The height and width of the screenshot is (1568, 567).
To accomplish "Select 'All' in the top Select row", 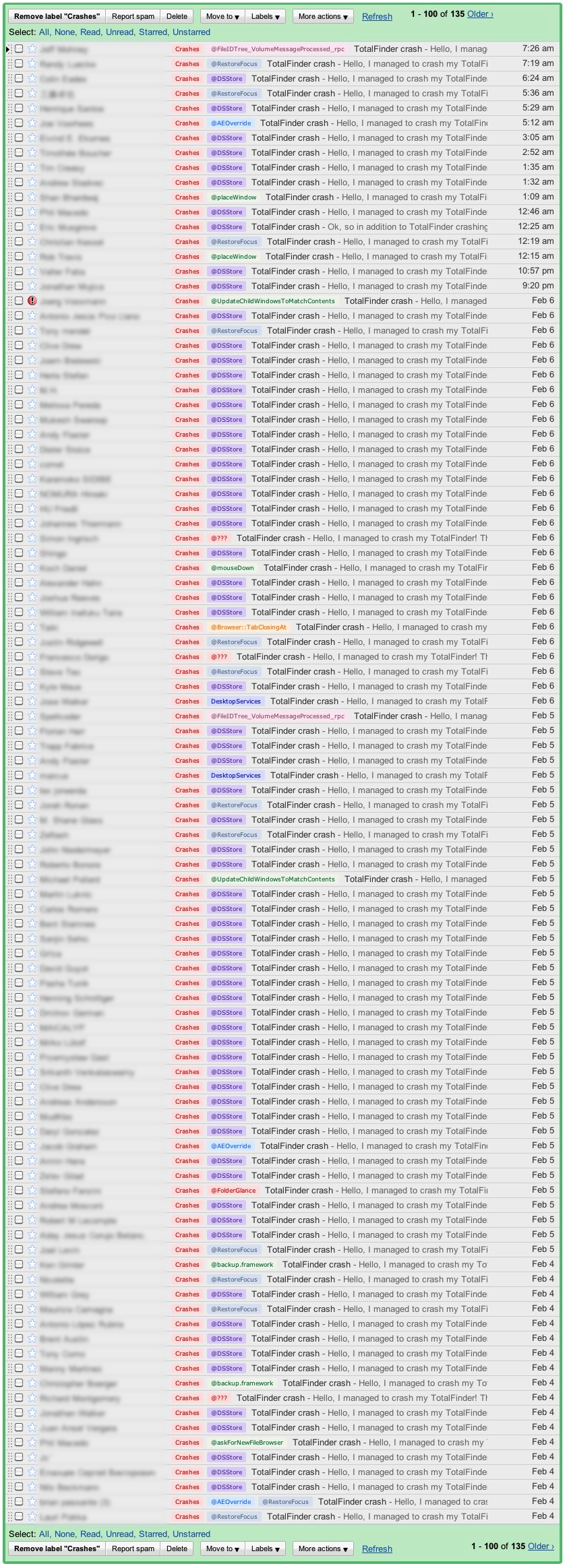I will [44, 32].
